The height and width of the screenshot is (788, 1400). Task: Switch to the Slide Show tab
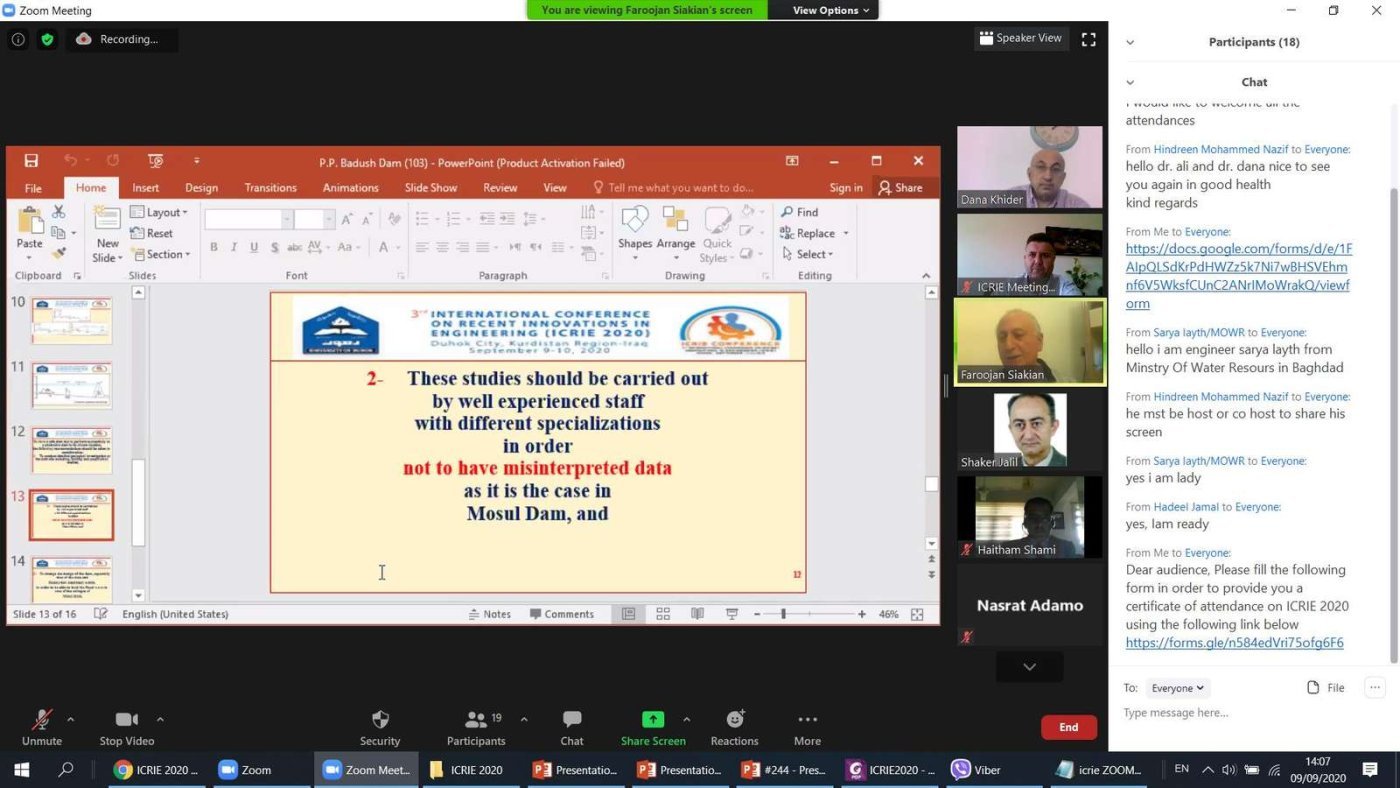tap(431, 187)
